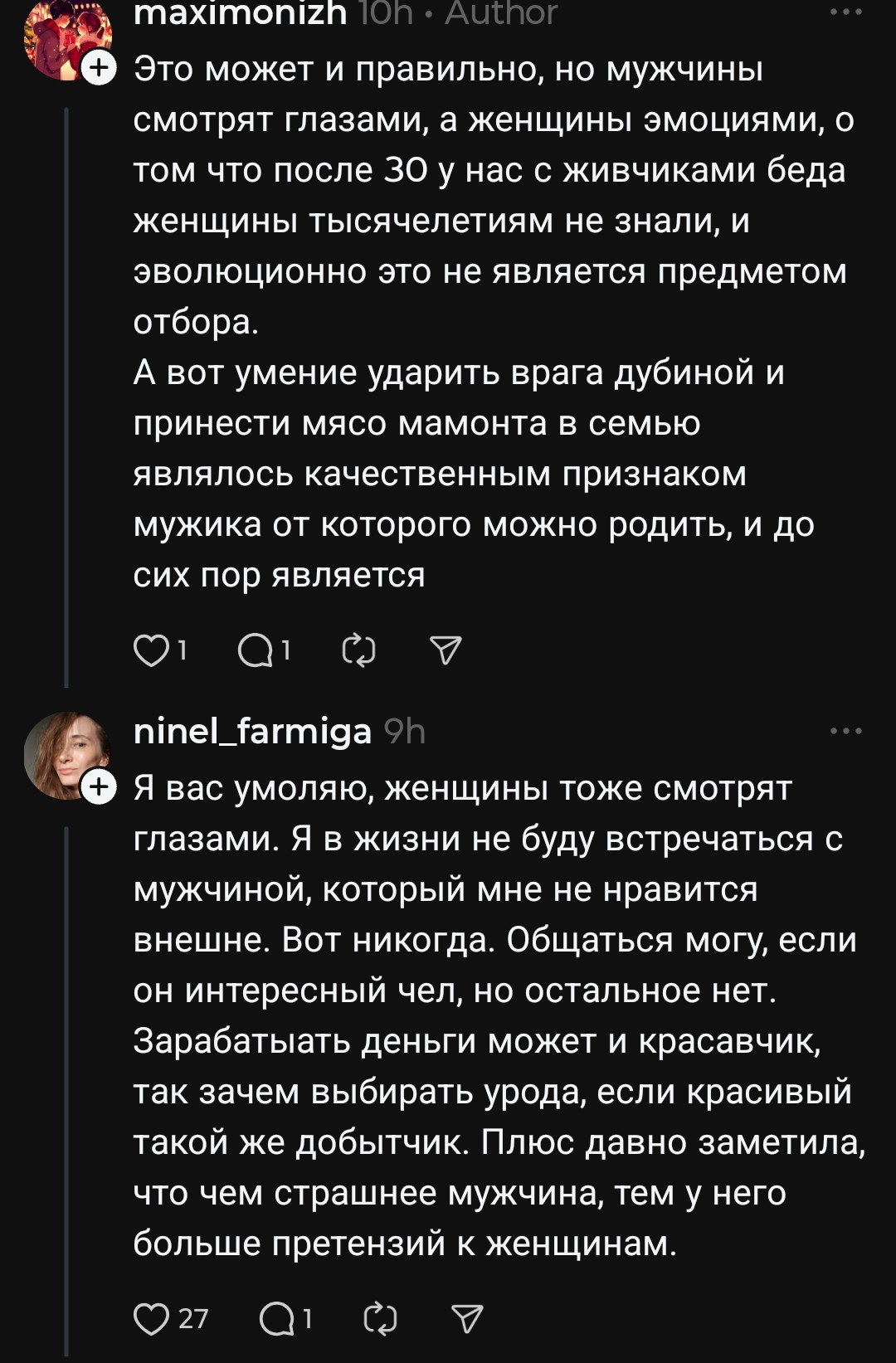View ninel_farmiga's profile picture

[x=65, y=753]
